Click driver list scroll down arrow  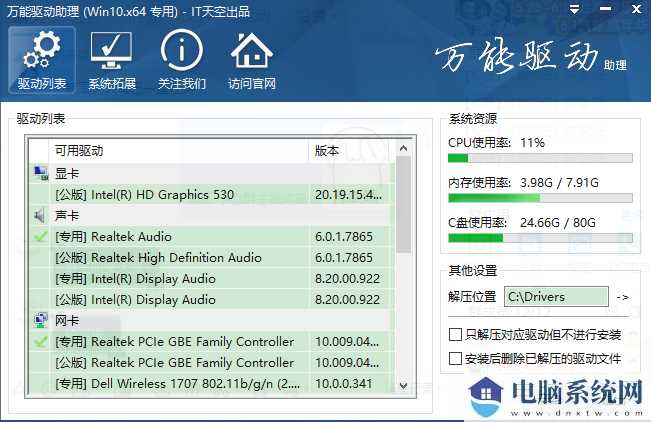[403, 385]
